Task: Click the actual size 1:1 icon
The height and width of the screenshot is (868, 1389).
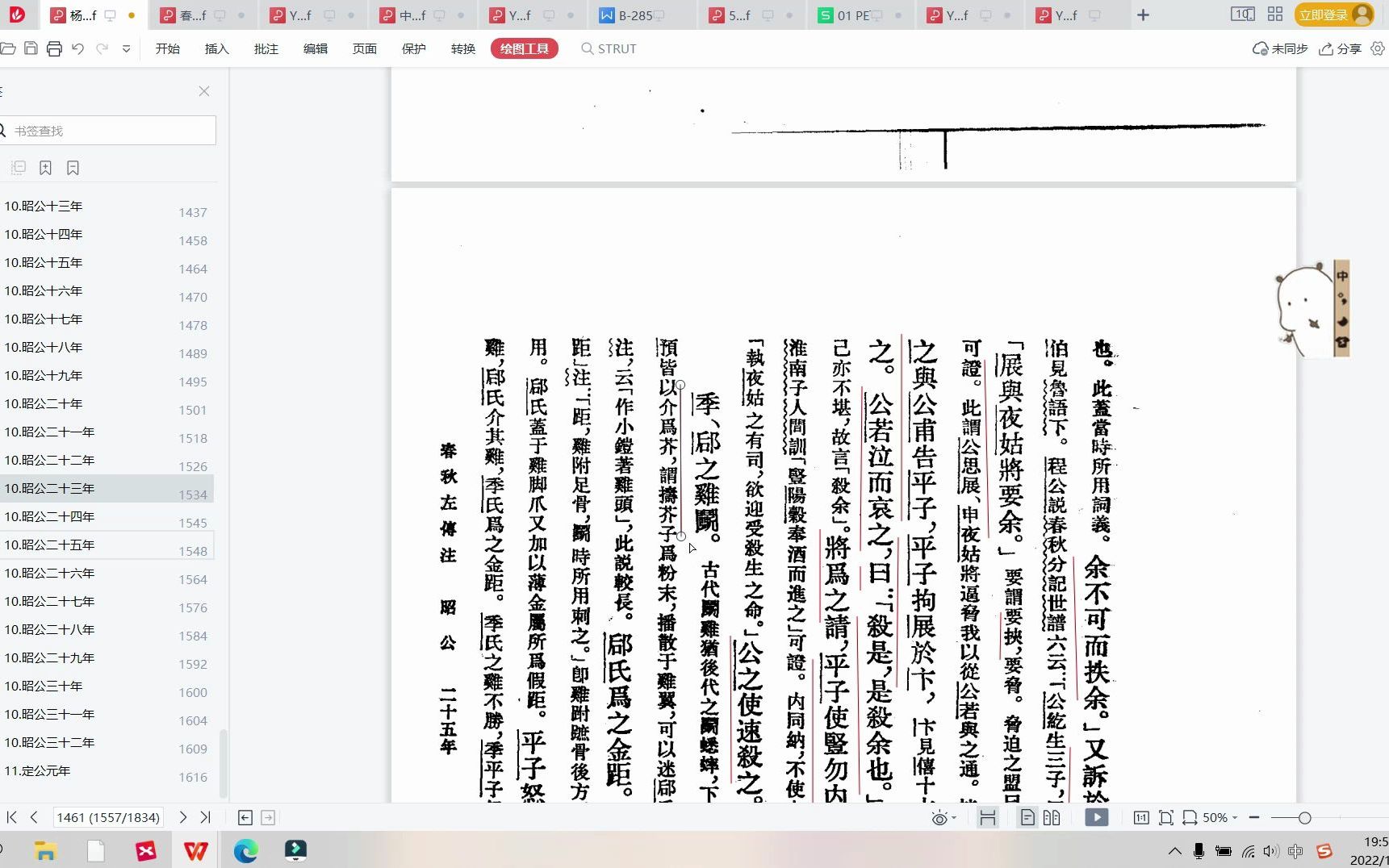Action: (x=1141, y=817)
